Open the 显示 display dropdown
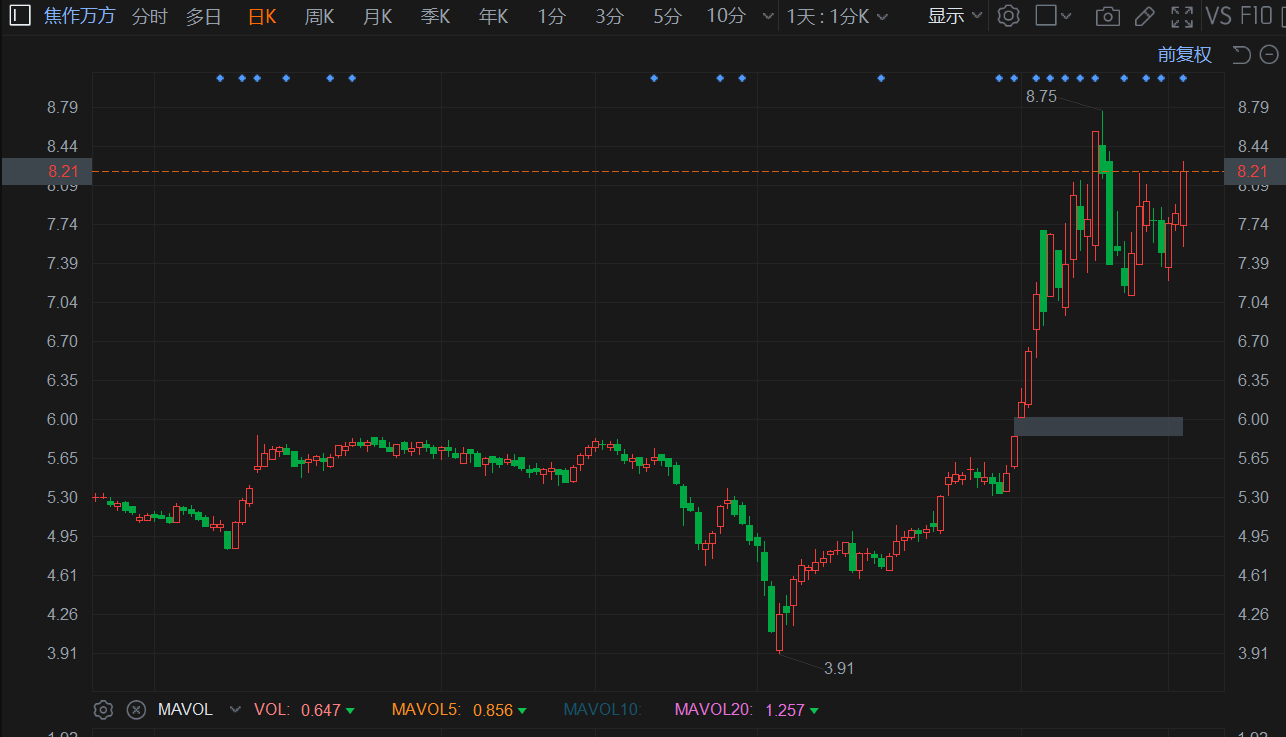 (955, 16)
